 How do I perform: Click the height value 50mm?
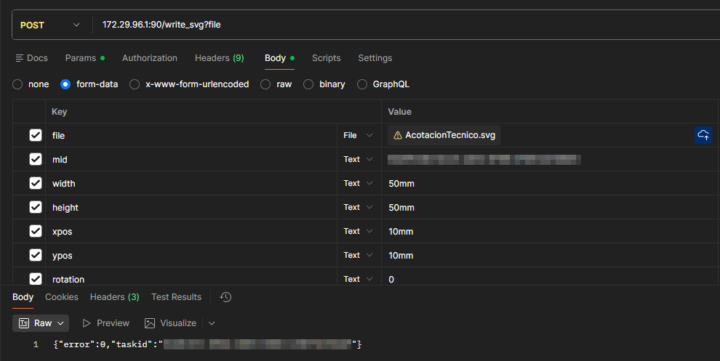point(401,208)
